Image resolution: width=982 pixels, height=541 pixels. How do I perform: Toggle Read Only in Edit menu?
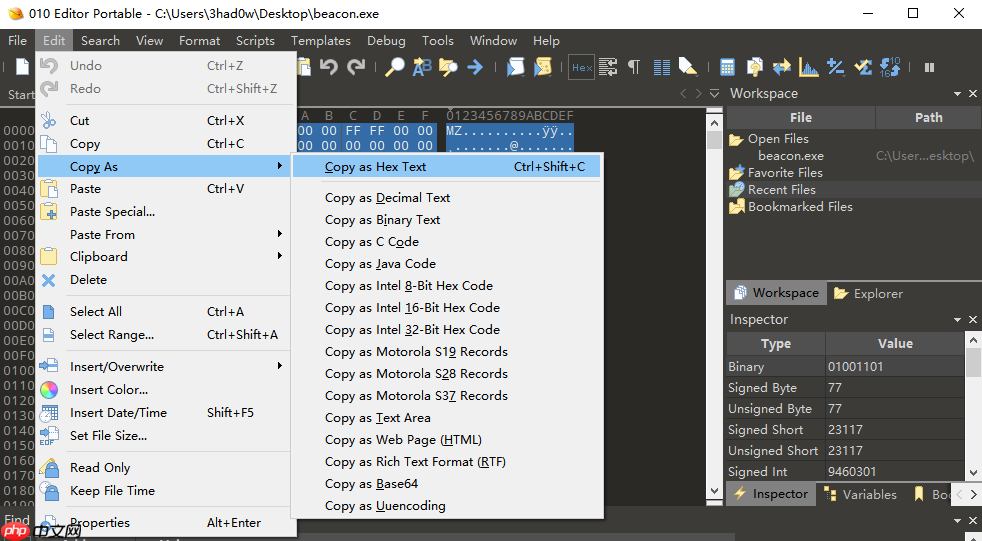click(100, 468)
